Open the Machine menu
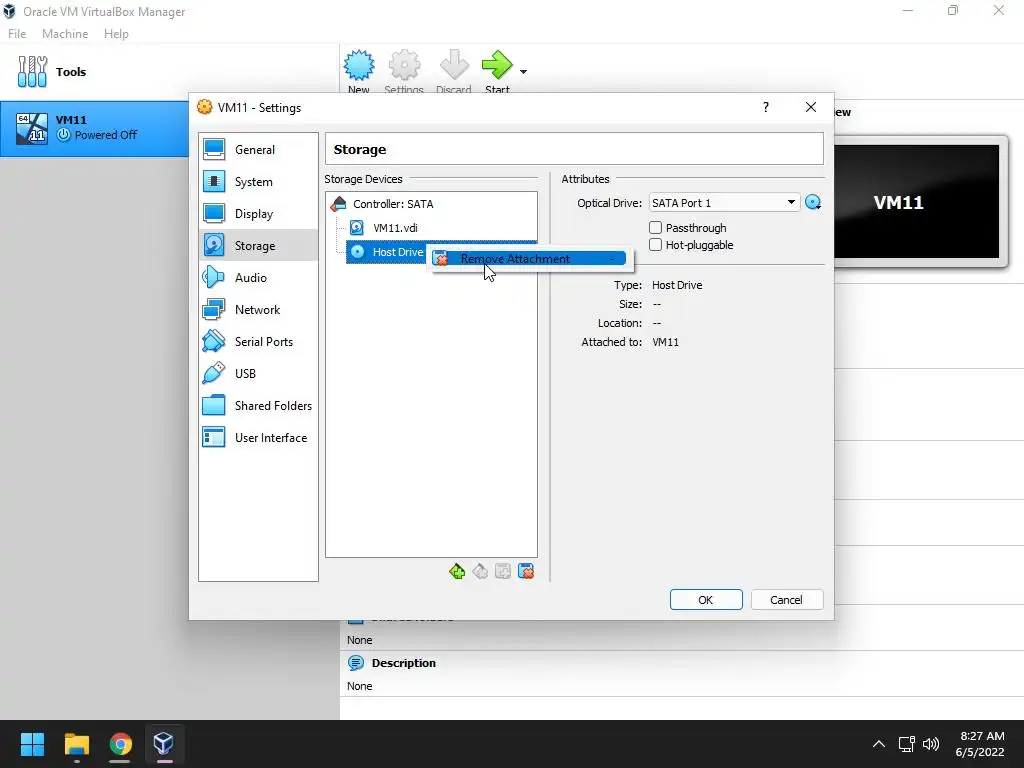This screenshot has height=768, width=1024. (65, 34)
